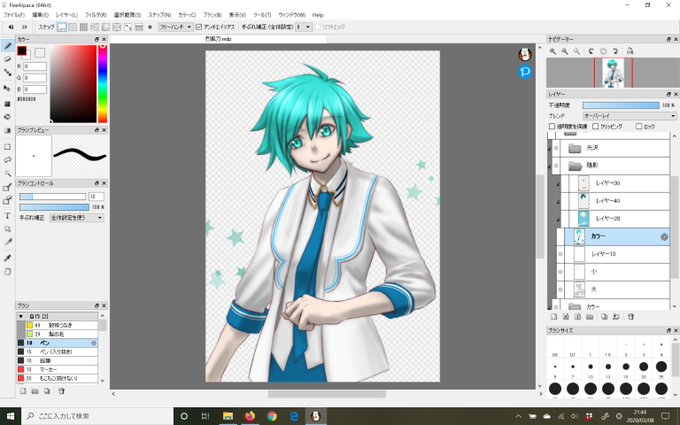Select the Eraser tool
Image resolution: width=680 pixels, height=425 pixels.
click(x=7, y=59)
